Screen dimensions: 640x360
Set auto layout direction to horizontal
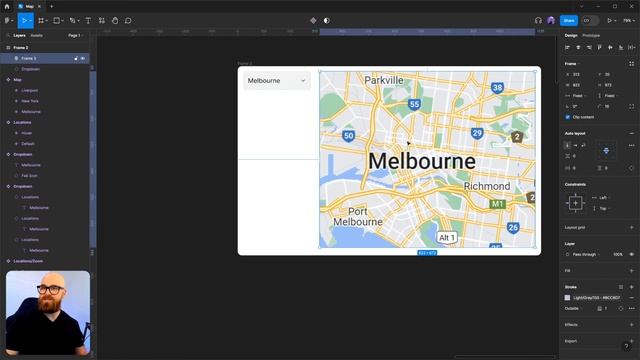[576, 145]
